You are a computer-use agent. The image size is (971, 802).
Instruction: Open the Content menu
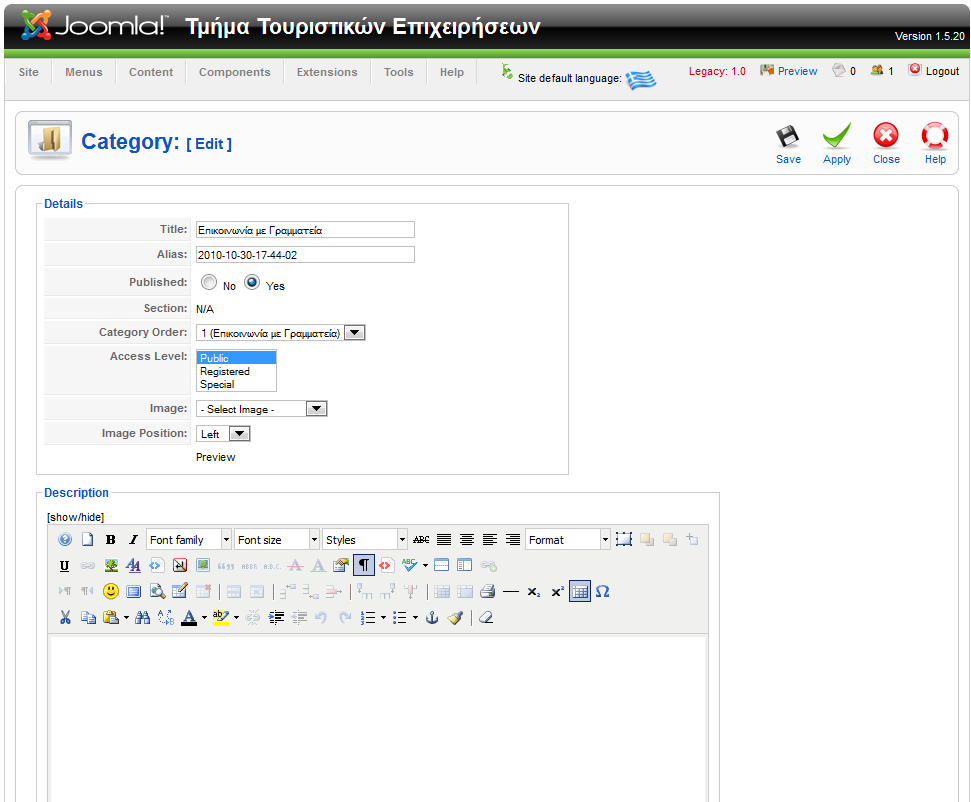[x=150, y=72]
